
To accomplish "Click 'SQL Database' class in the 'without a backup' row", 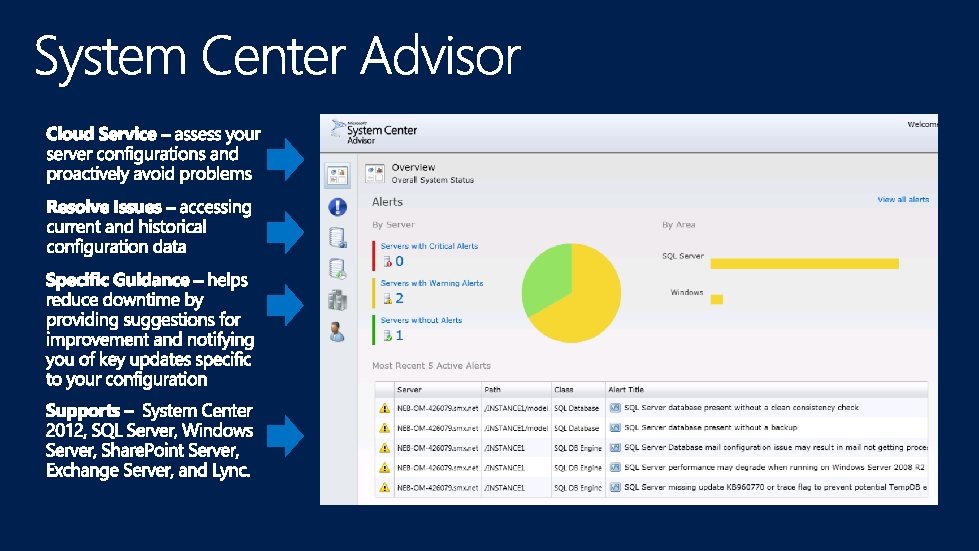I will [576, 428].
